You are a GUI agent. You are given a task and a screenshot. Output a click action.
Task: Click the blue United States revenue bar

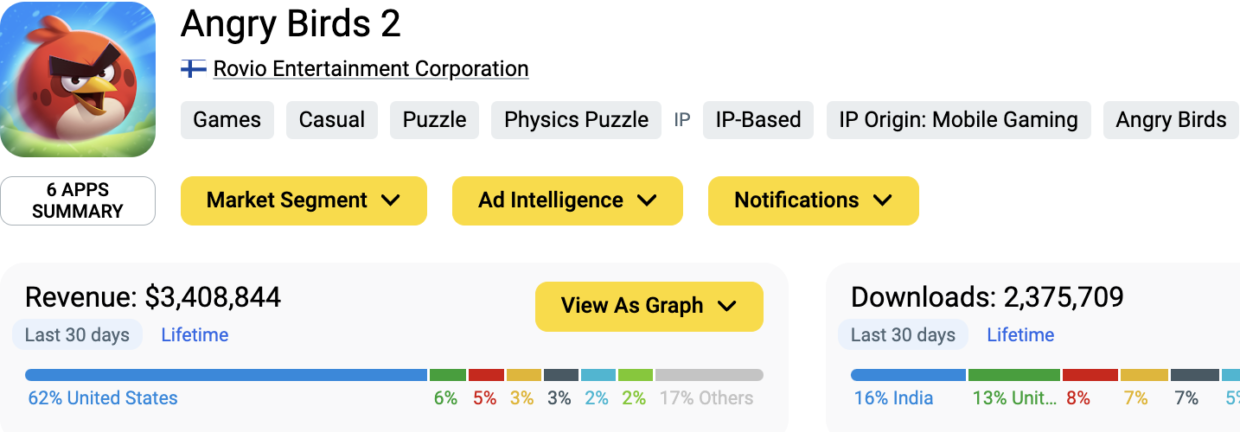coord(226,375)
